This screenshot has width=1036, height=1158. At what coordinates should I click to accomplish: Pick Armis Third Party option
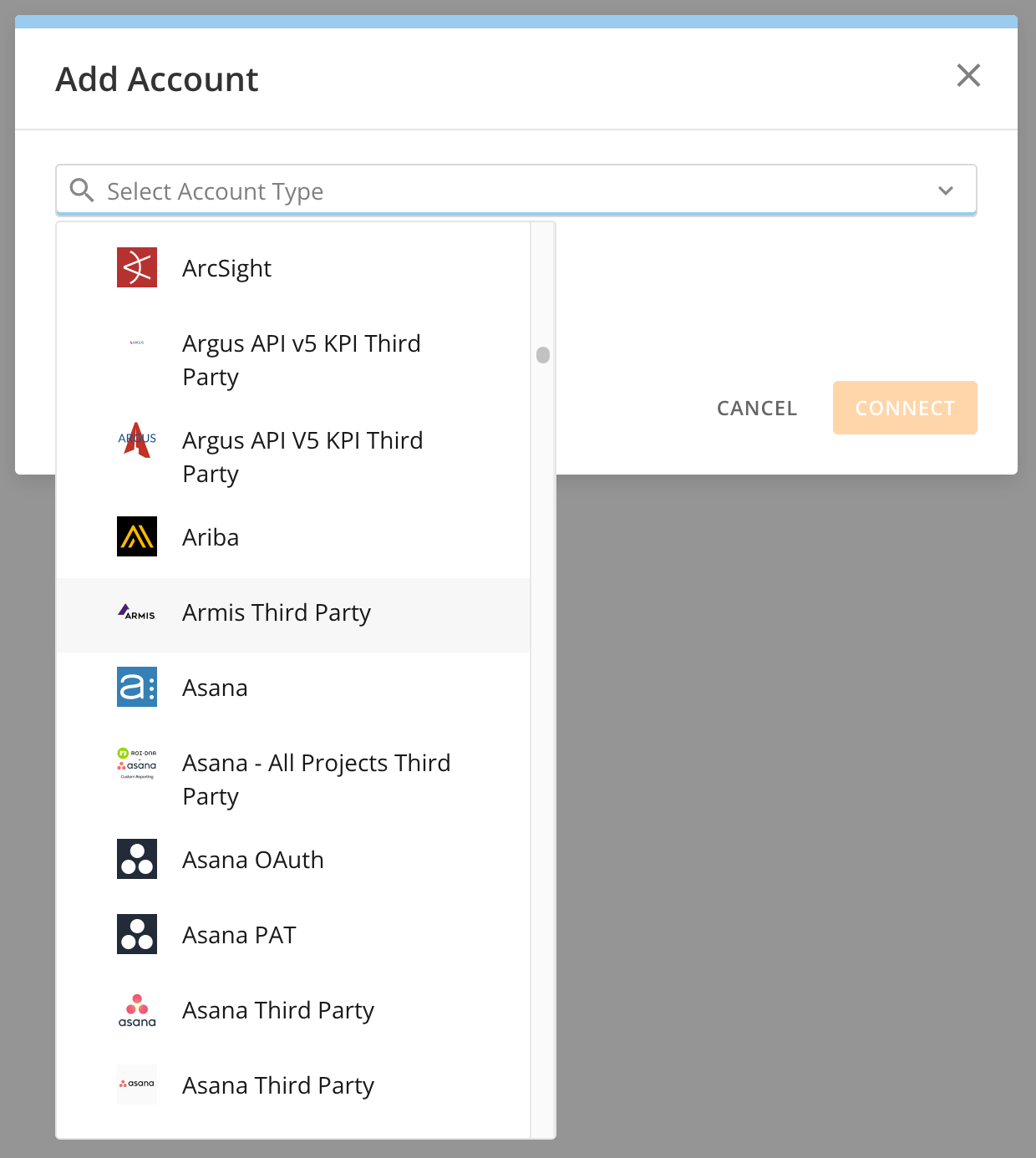pos(293,615)
